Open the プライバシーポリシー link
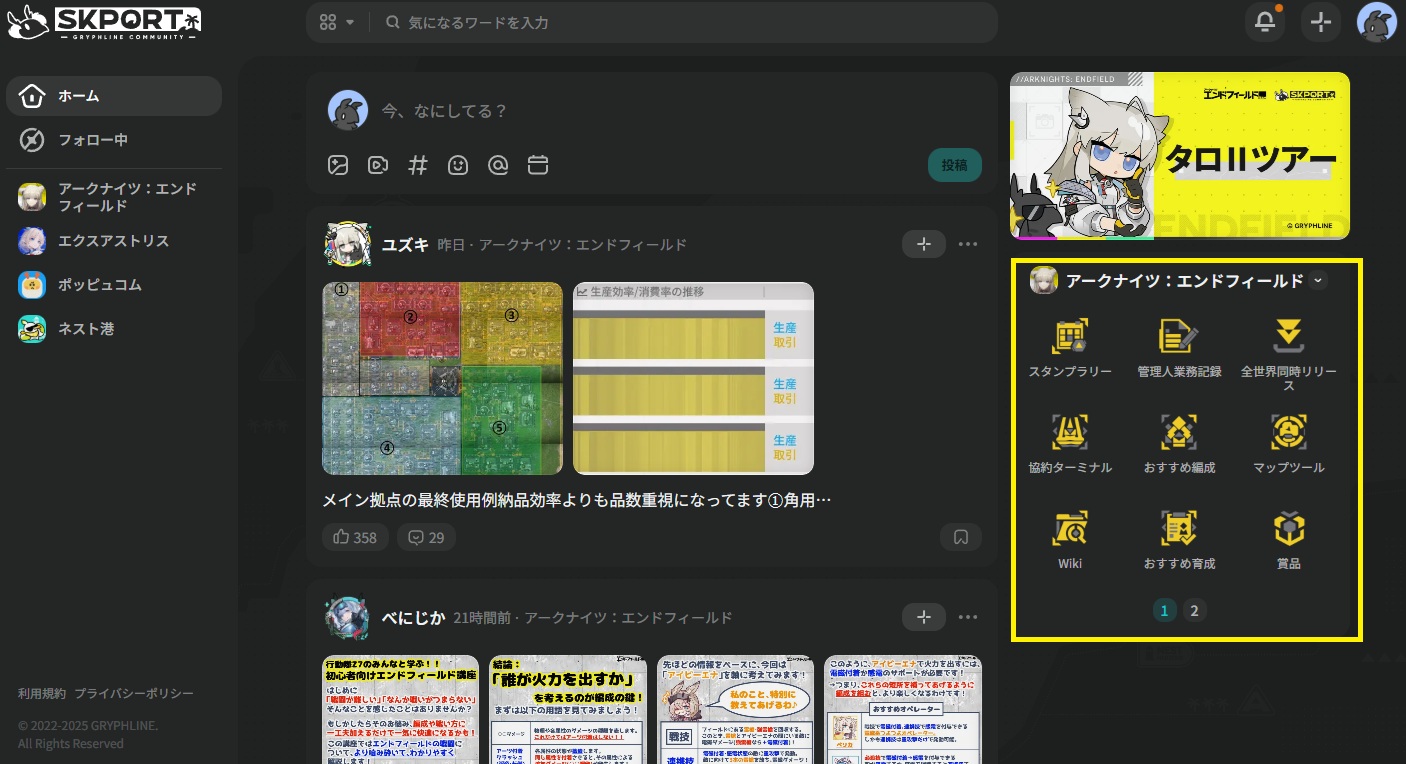Viewport: 1406px width, 764px height. [x=134, y=694]
